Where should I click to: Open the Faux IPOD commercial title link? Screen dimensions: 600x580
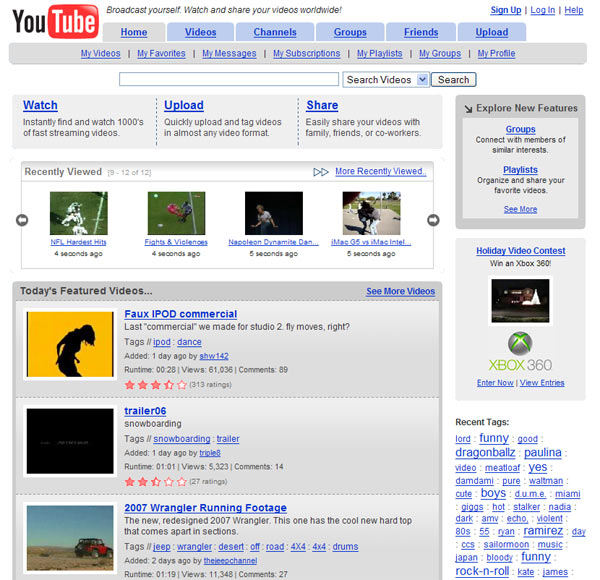181,314
